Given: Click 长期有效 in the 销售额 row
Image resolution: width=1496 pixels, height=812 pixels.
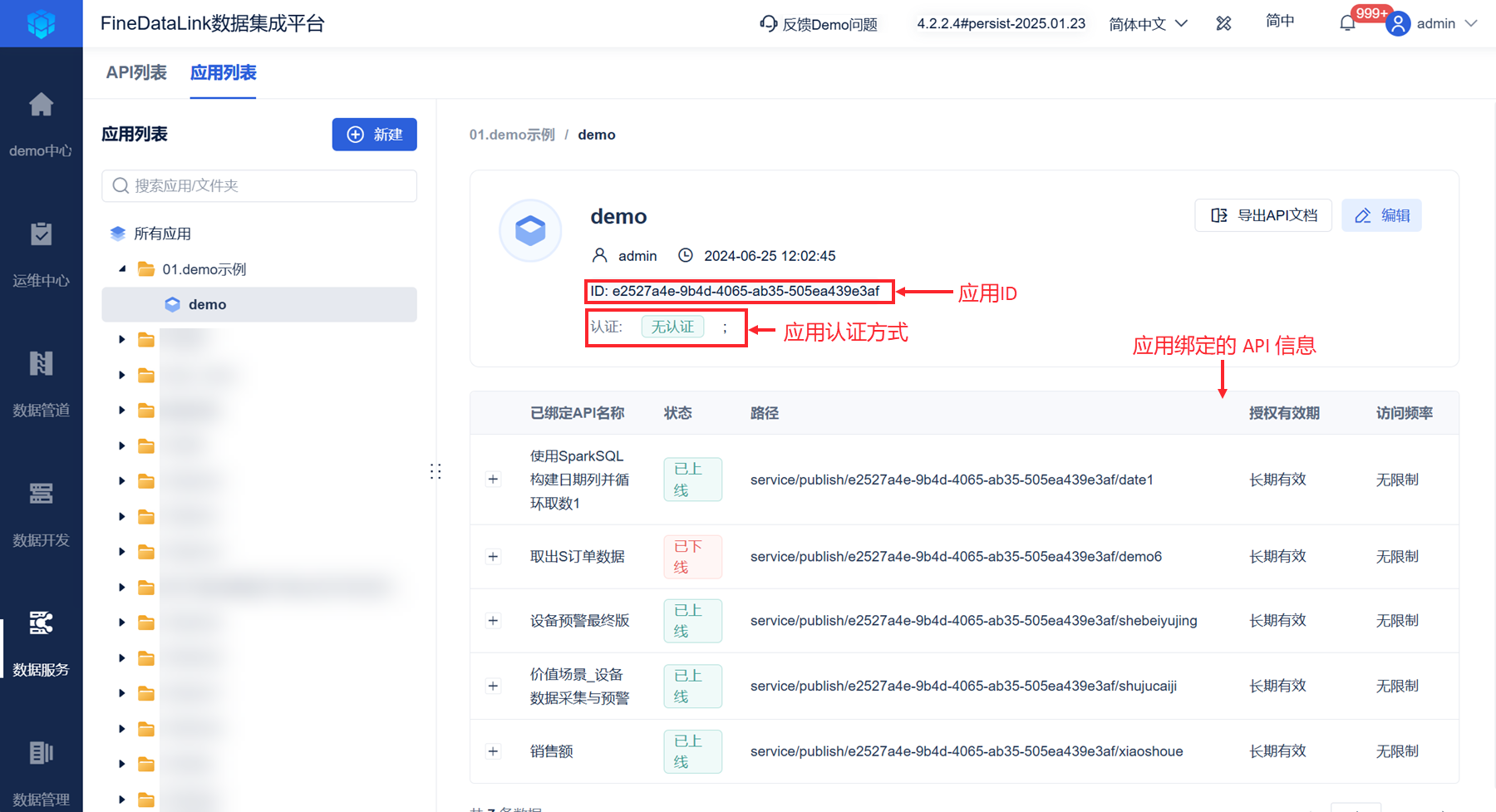Looking at the screenshot, I should coord(1278,751).
